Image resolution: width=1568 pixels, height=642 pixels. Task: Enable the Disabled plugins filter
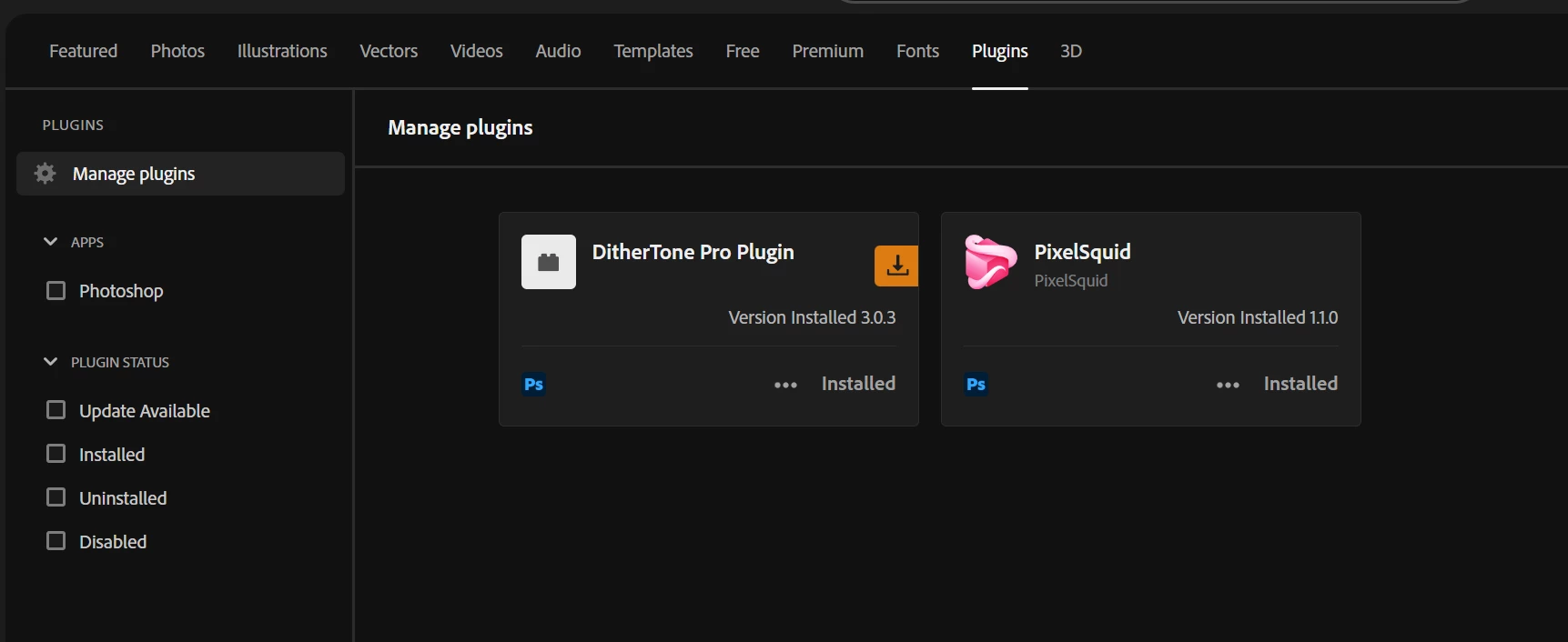(x=56, y=541)
